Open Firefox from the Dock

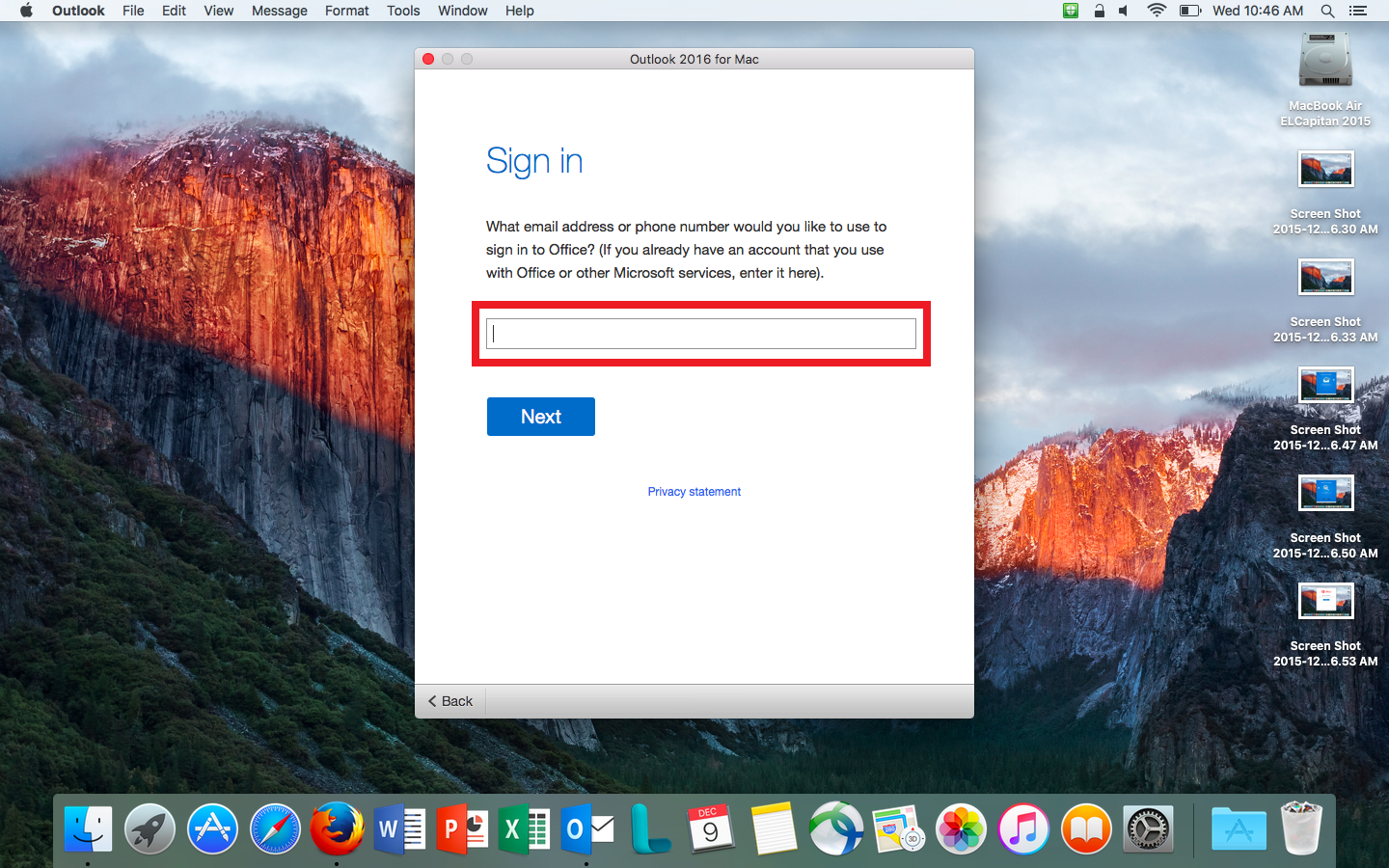337,829
